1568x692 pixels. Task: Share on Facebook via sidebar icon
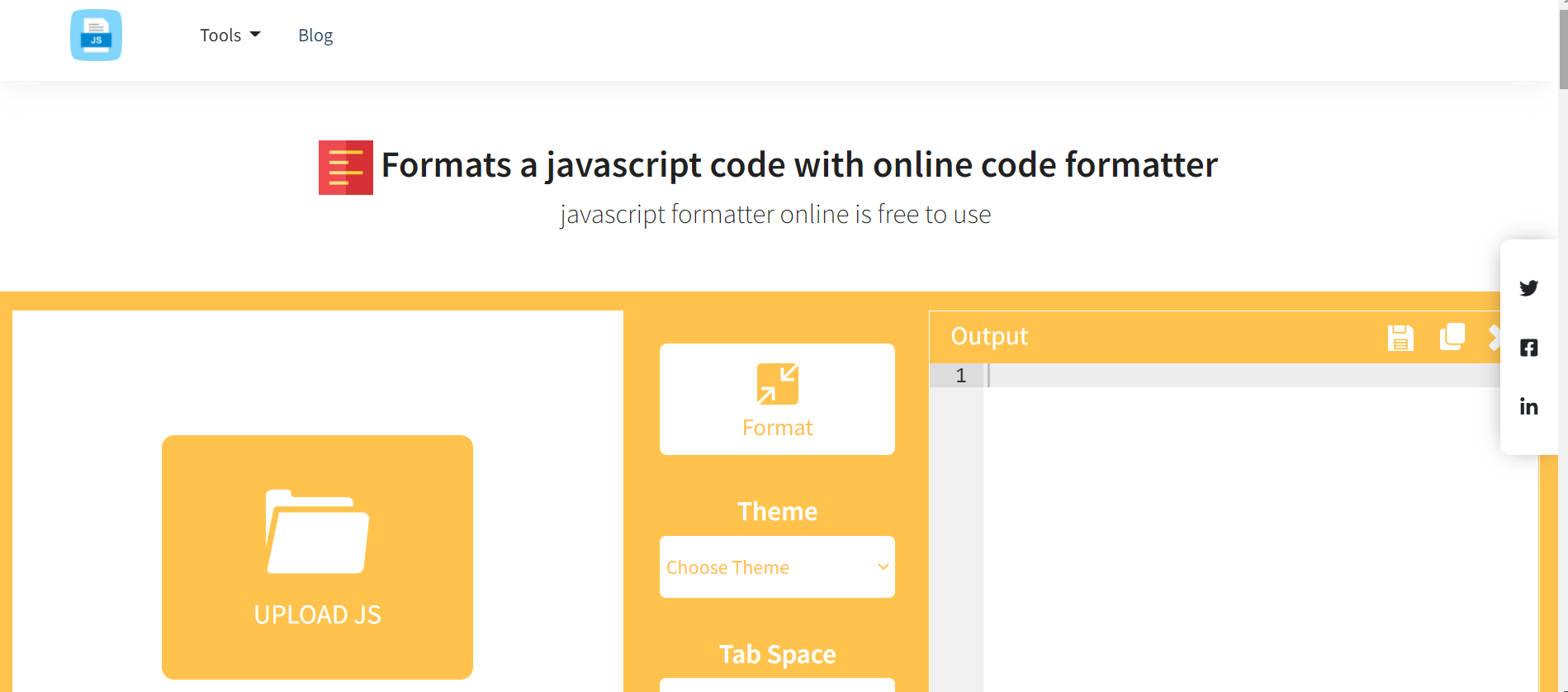coord(1528,348)
